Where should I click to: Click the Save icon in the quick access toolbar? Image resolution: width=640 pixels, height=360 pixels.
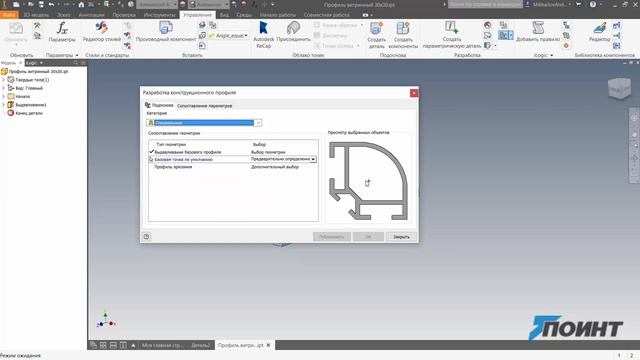tap(41, 4)
